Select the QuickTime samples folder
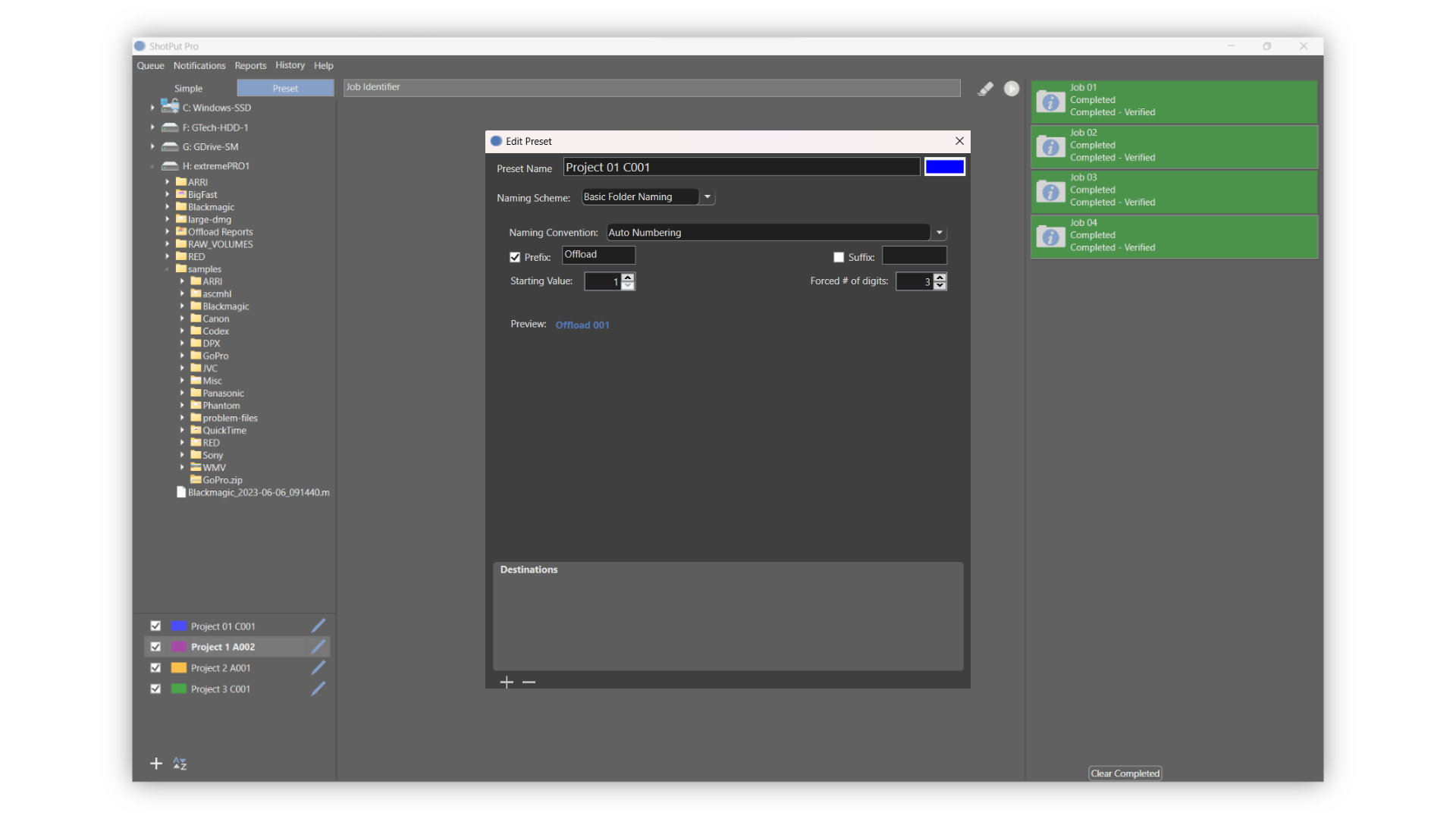This screenshot has width=1456, height=819. click(218, 430)
